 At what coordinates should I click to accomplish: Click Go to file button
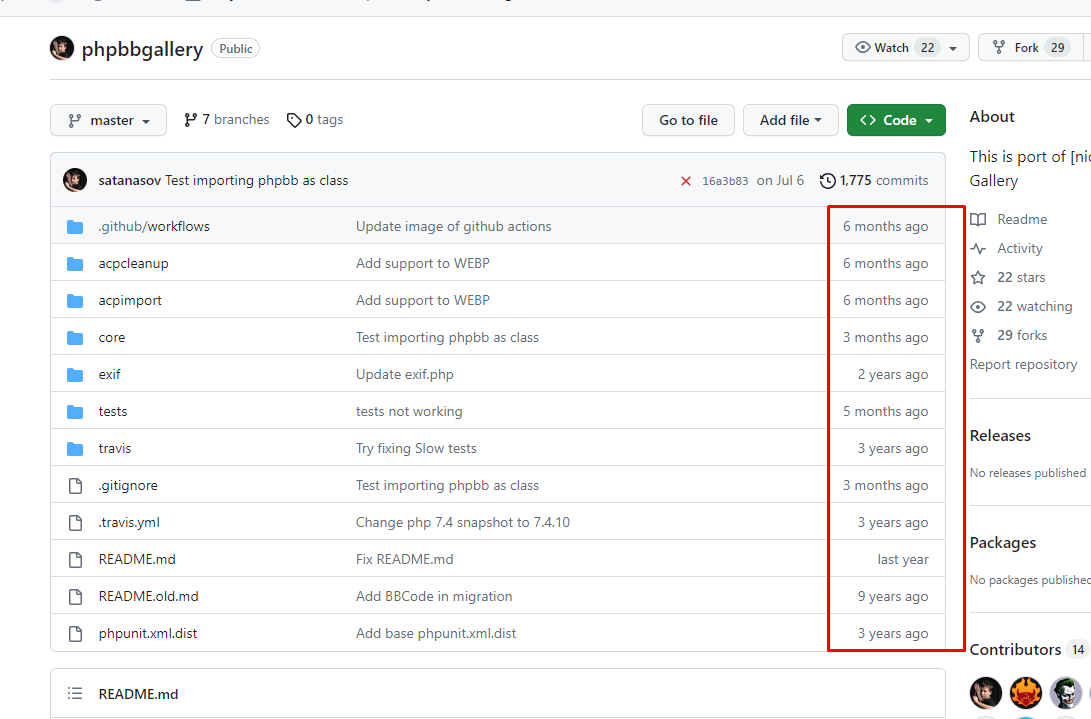[x=689, y=120]
